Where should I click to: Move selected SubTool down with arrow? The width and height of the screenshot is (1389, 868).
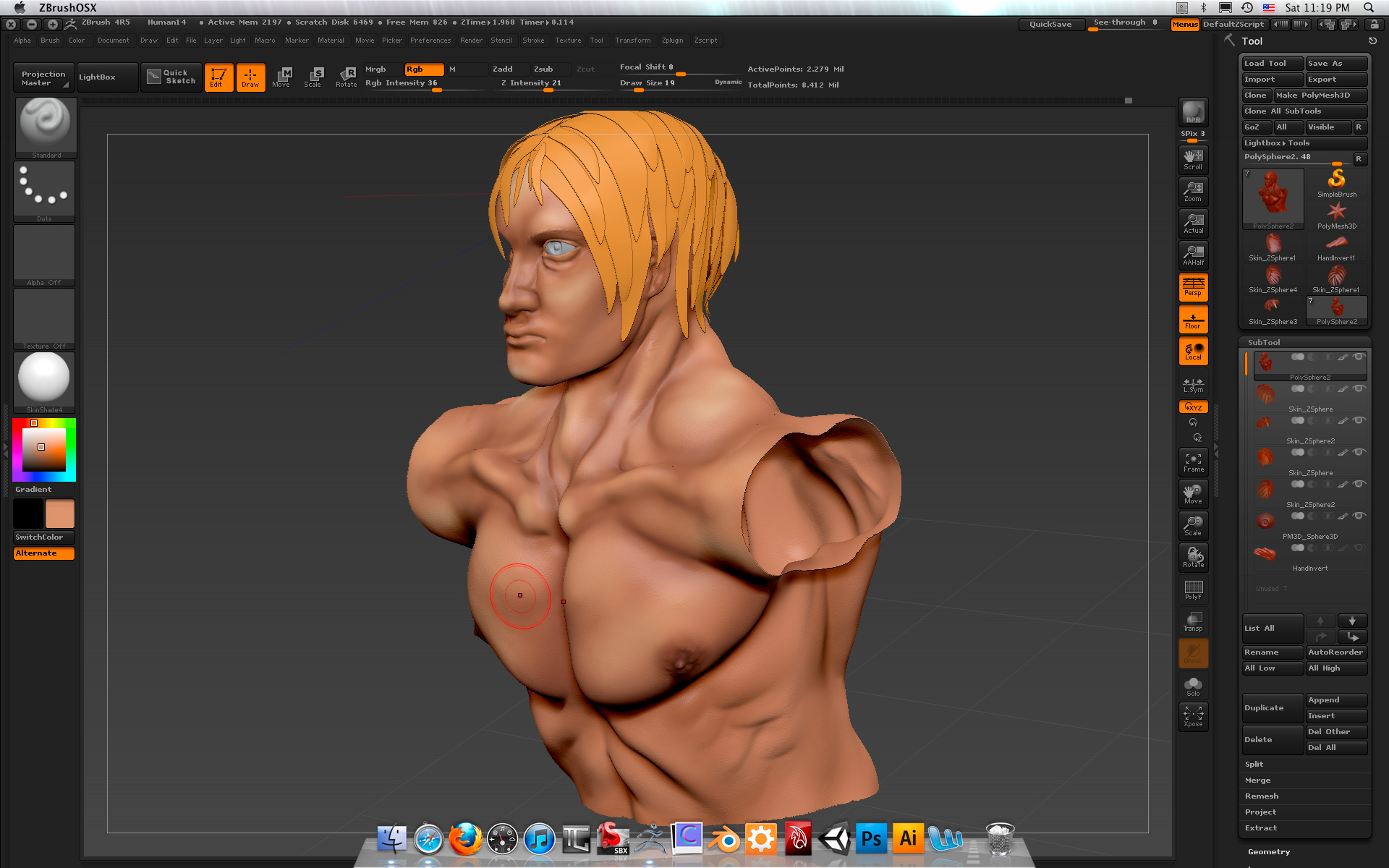coord(1352,621)
